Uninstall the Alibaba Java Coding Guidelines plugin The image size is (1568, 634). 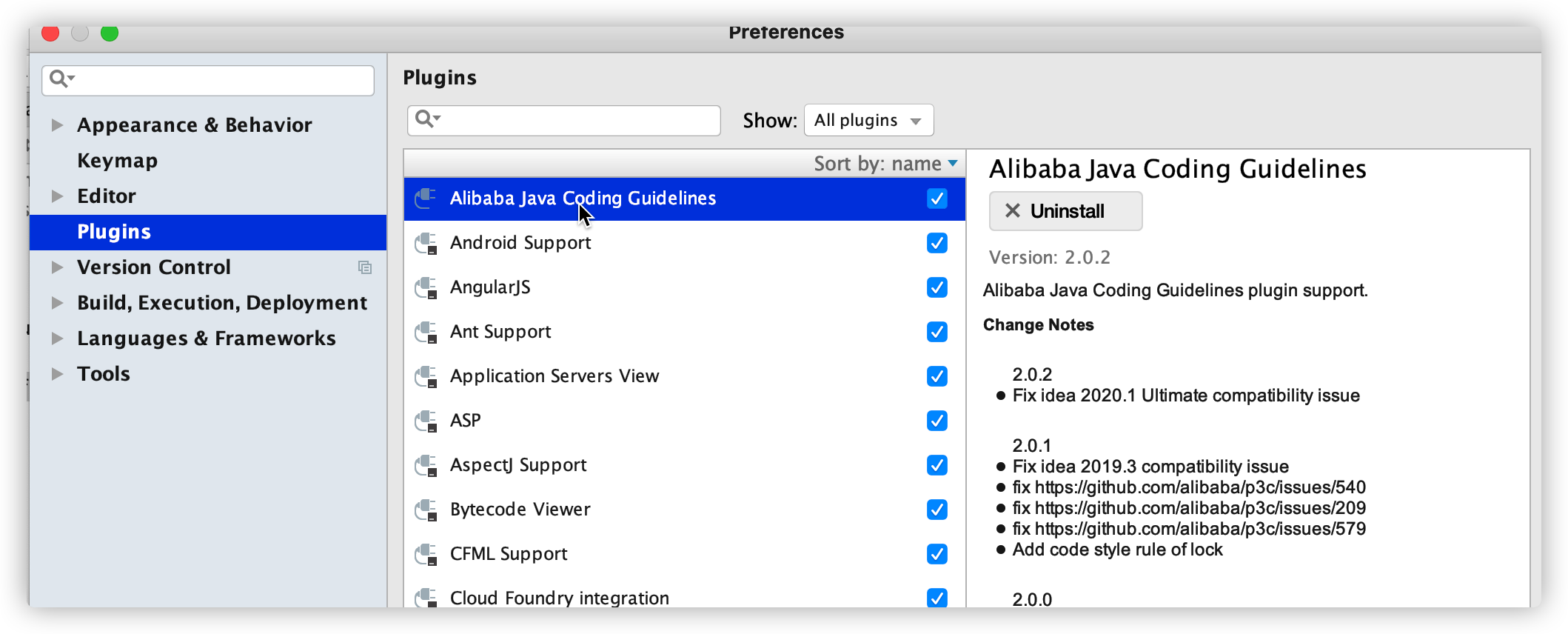1065,211
